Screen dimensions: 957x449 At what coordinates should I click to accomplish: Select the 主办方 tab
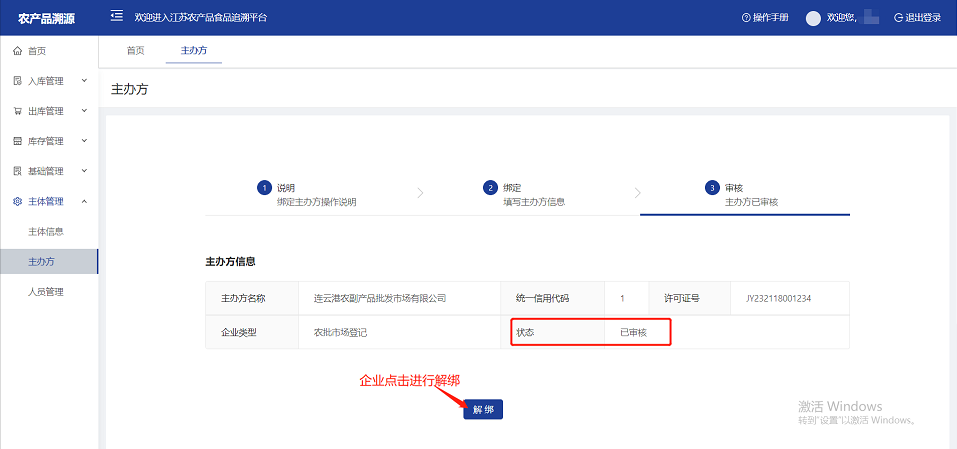coord(193,51)
